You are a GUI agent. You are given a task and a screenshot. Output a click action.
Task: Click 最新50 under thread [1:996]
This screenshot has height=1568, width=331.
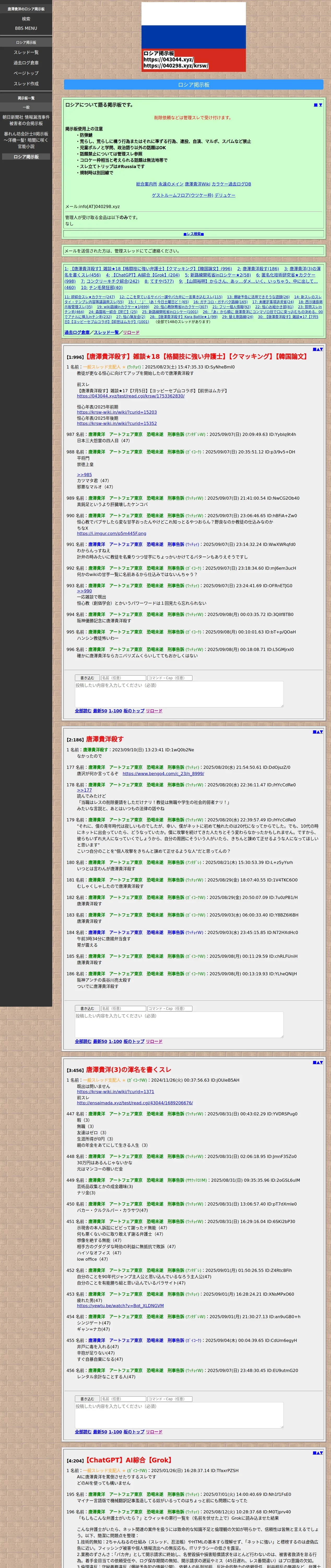click(x=100, y=711)
